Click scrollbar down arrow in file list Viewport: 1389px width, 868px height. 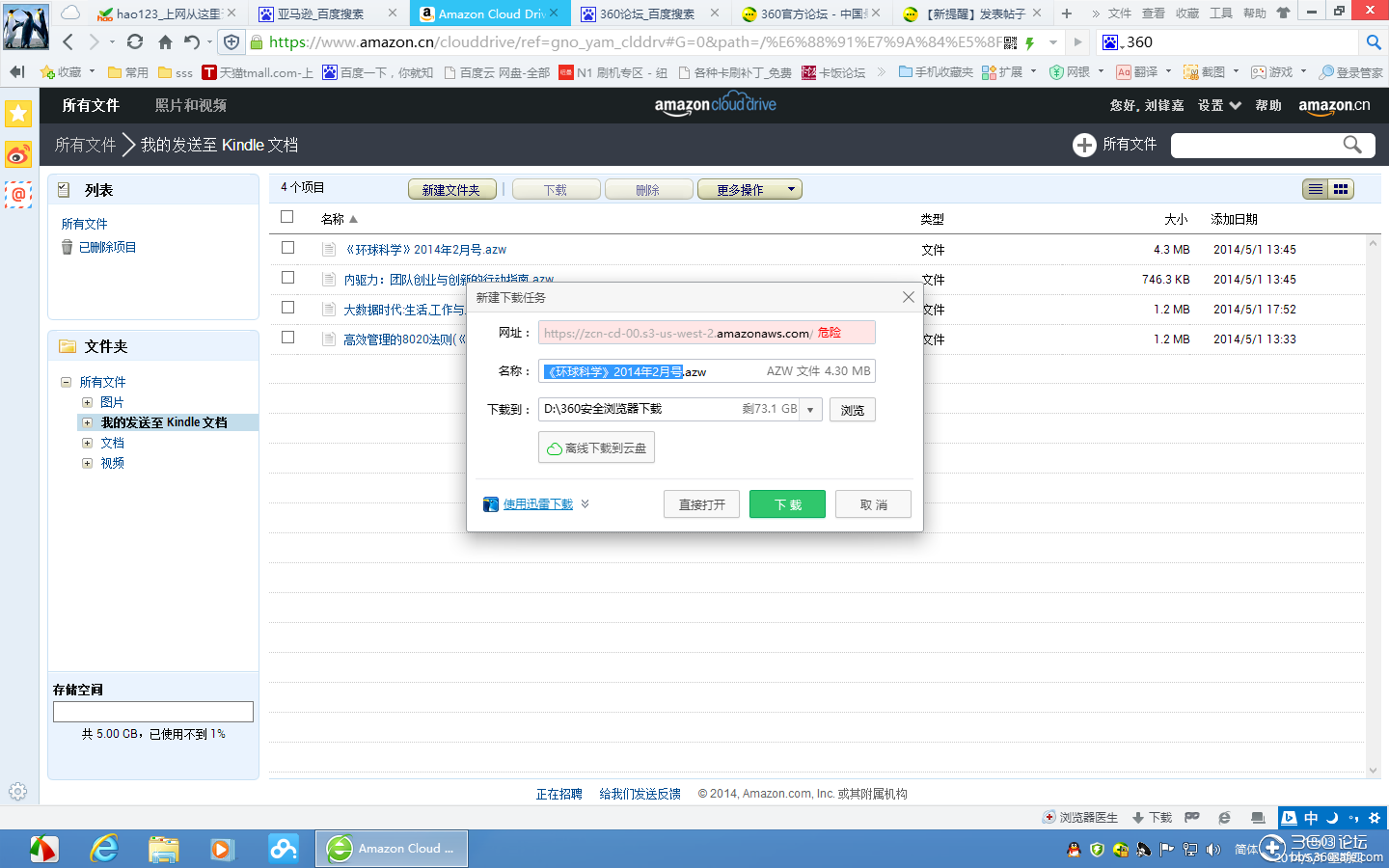tap(1374, 770)
